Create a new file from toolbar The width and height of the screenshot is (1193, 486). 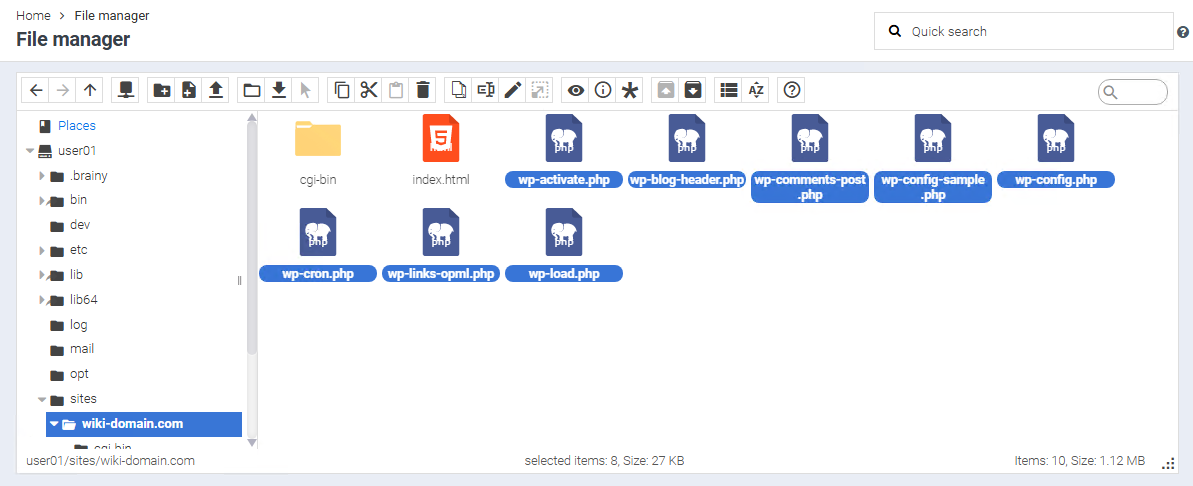(x=189, y=91)
